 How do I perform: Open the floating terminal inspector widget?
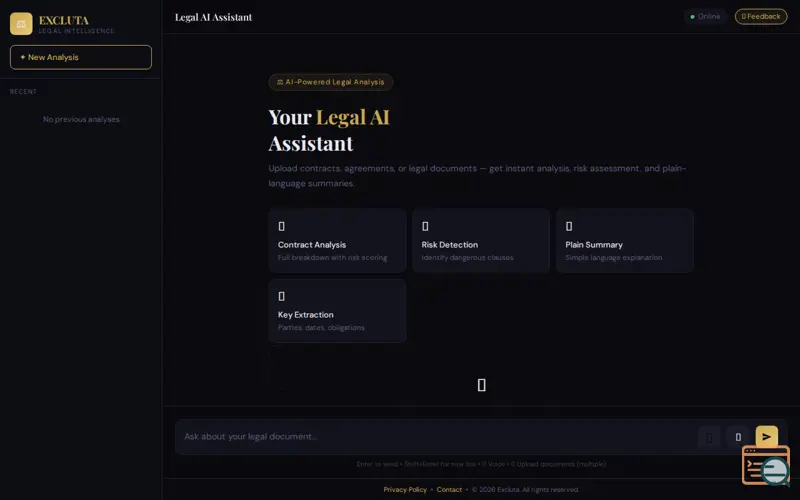pos(766,465)
